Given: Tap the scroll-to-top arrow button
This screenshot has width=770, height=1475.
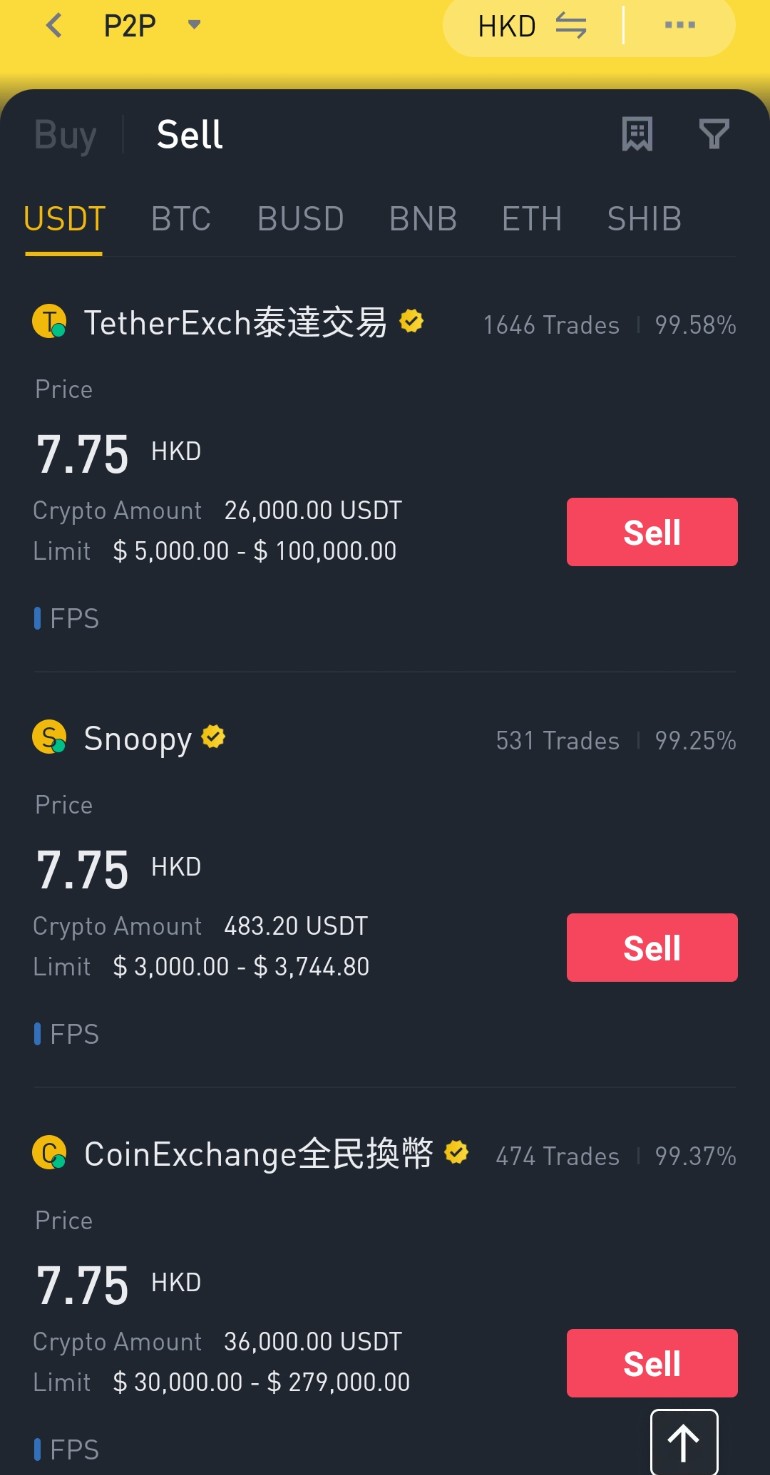Looking at the screenshot, I should point(684,1442).
